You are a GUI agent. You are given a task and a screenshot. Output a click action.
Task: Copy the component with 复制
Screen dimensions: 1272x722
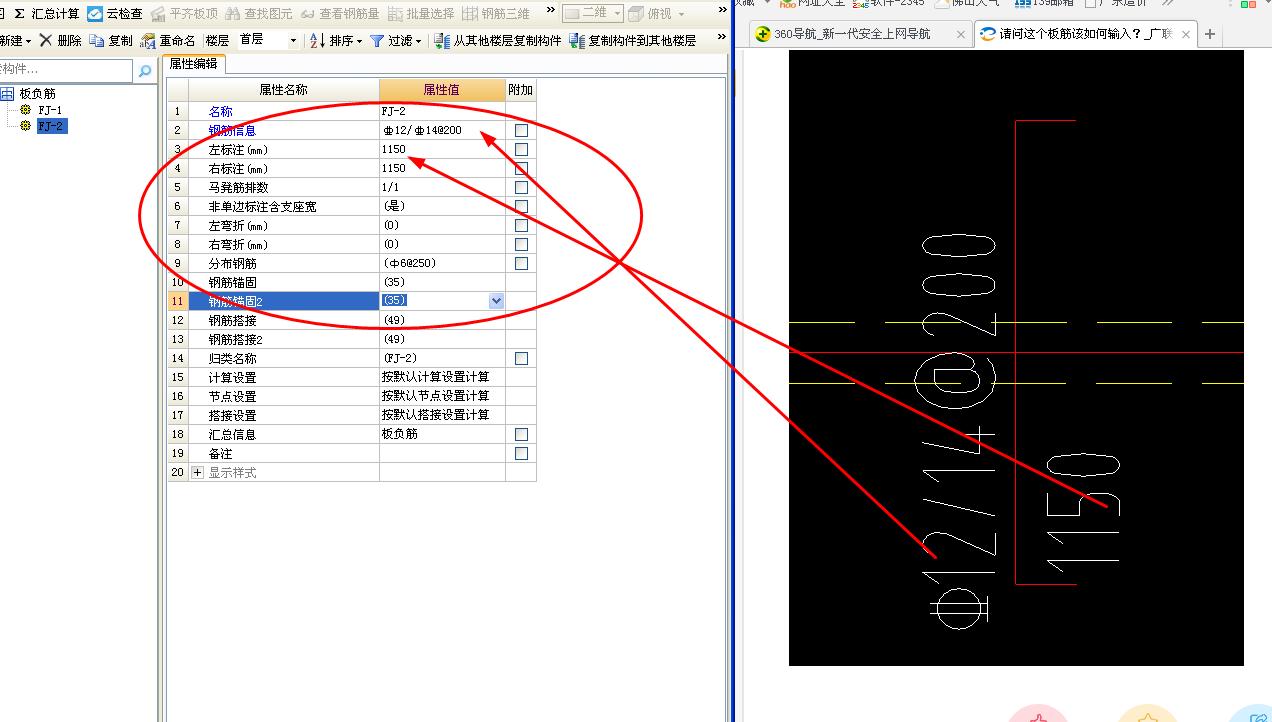[x=111, y=41]
